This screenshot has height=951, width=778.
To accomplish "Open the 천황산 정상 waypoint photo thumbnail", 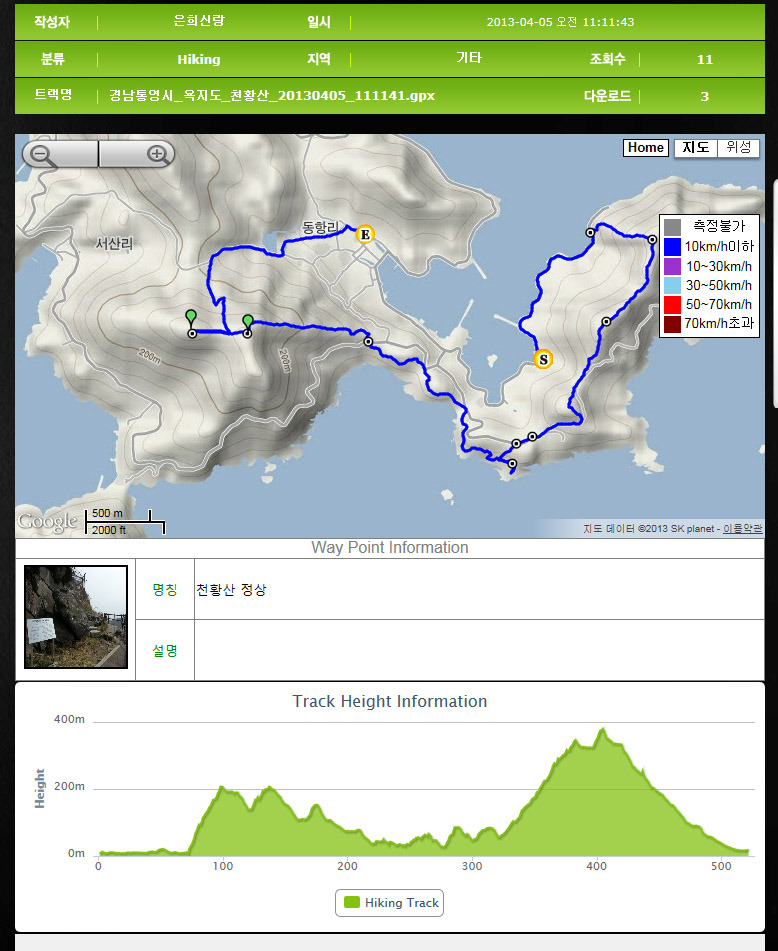I will tap(76, 617).
